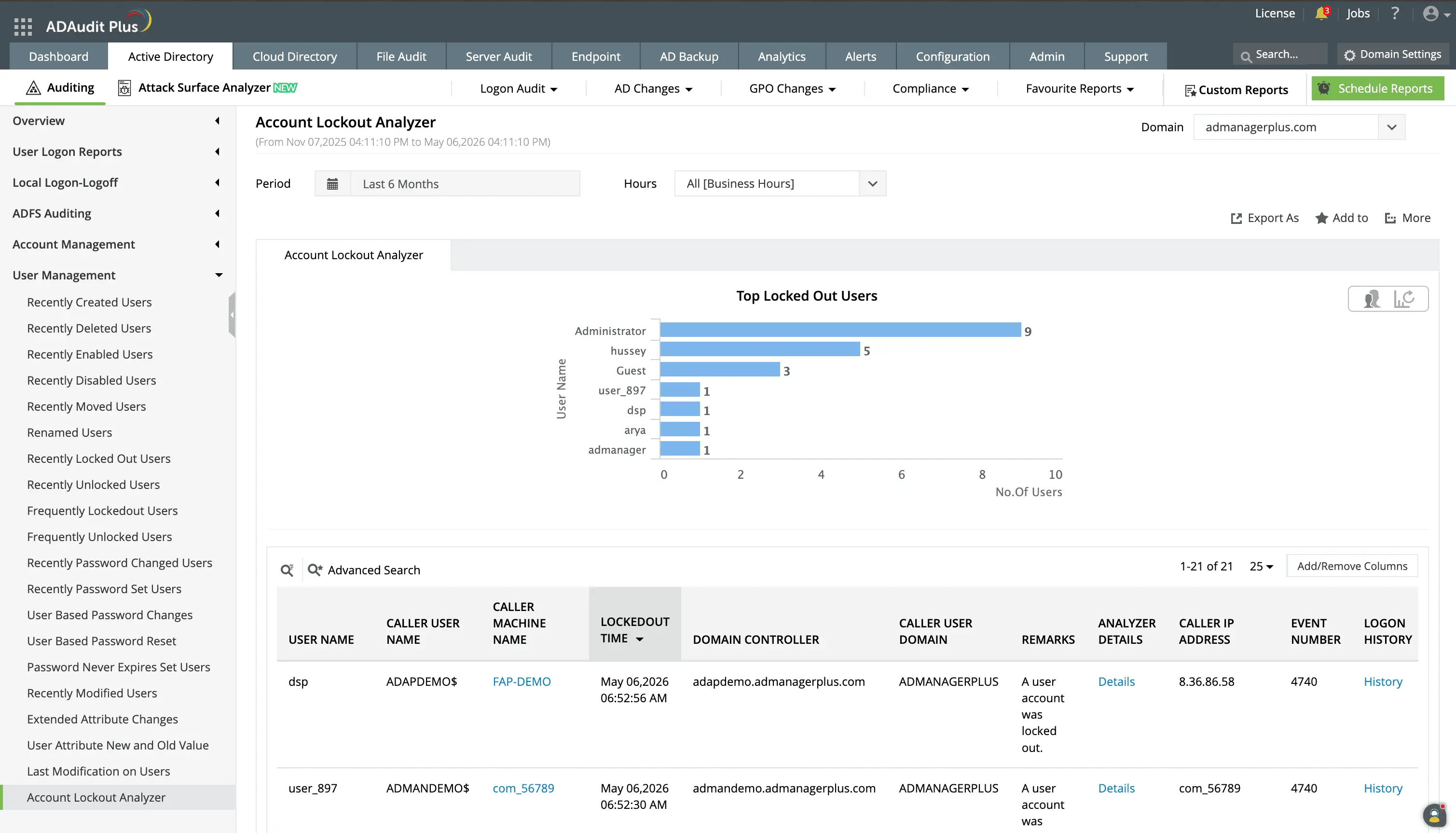Click the quick table search icon
1456x833 pixels.
pyautogui.click(x=287, y=570)
